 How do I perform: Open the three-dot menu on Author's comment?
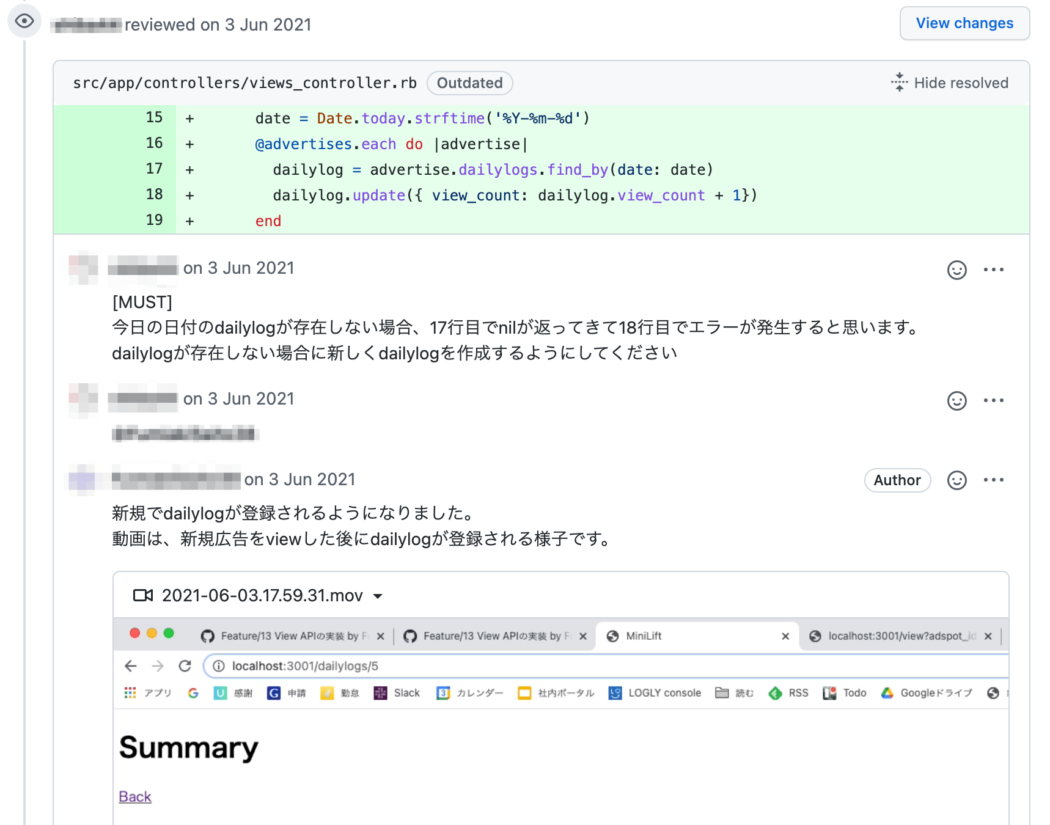[x=994, y=480]
